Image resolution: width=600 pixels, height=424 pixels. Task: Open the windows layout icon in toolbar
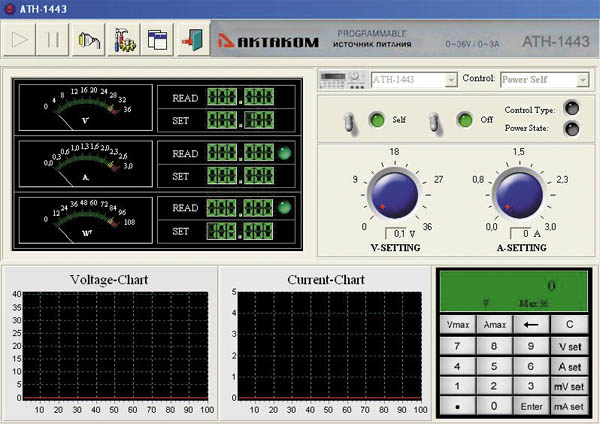(157, 39)
